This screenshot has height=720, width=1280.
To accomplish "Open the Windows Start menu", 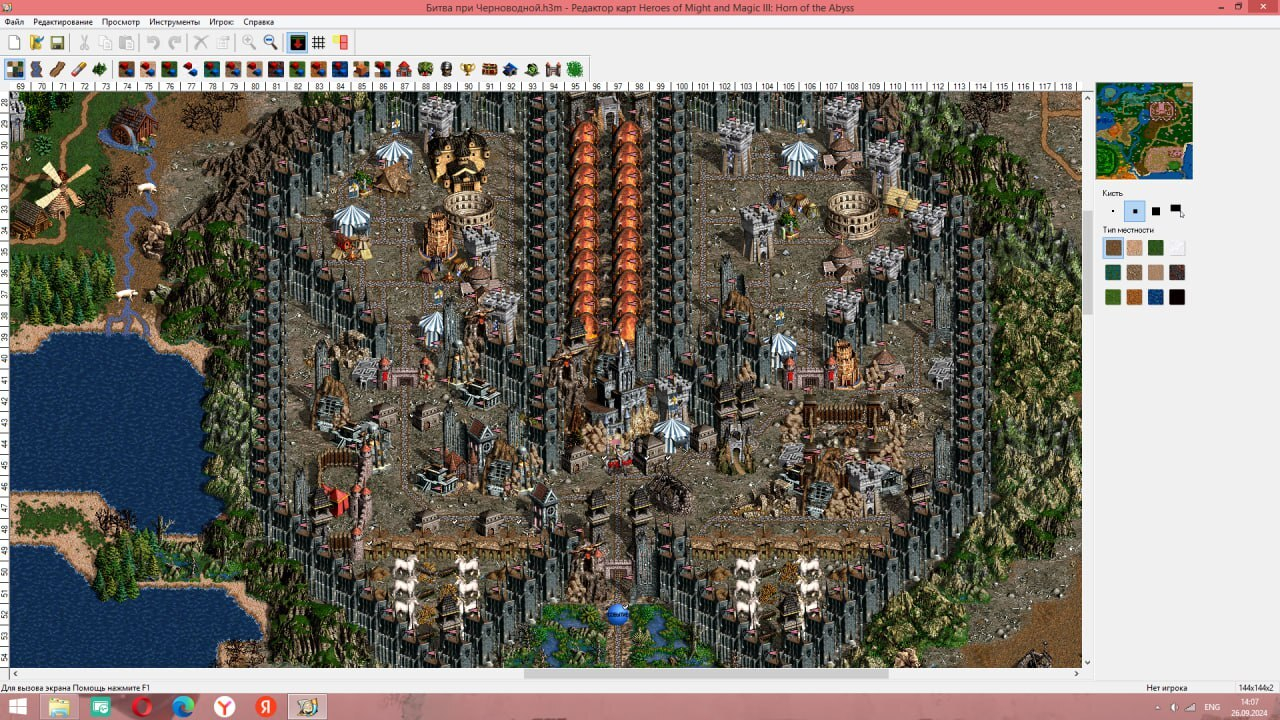I will 18,707.
